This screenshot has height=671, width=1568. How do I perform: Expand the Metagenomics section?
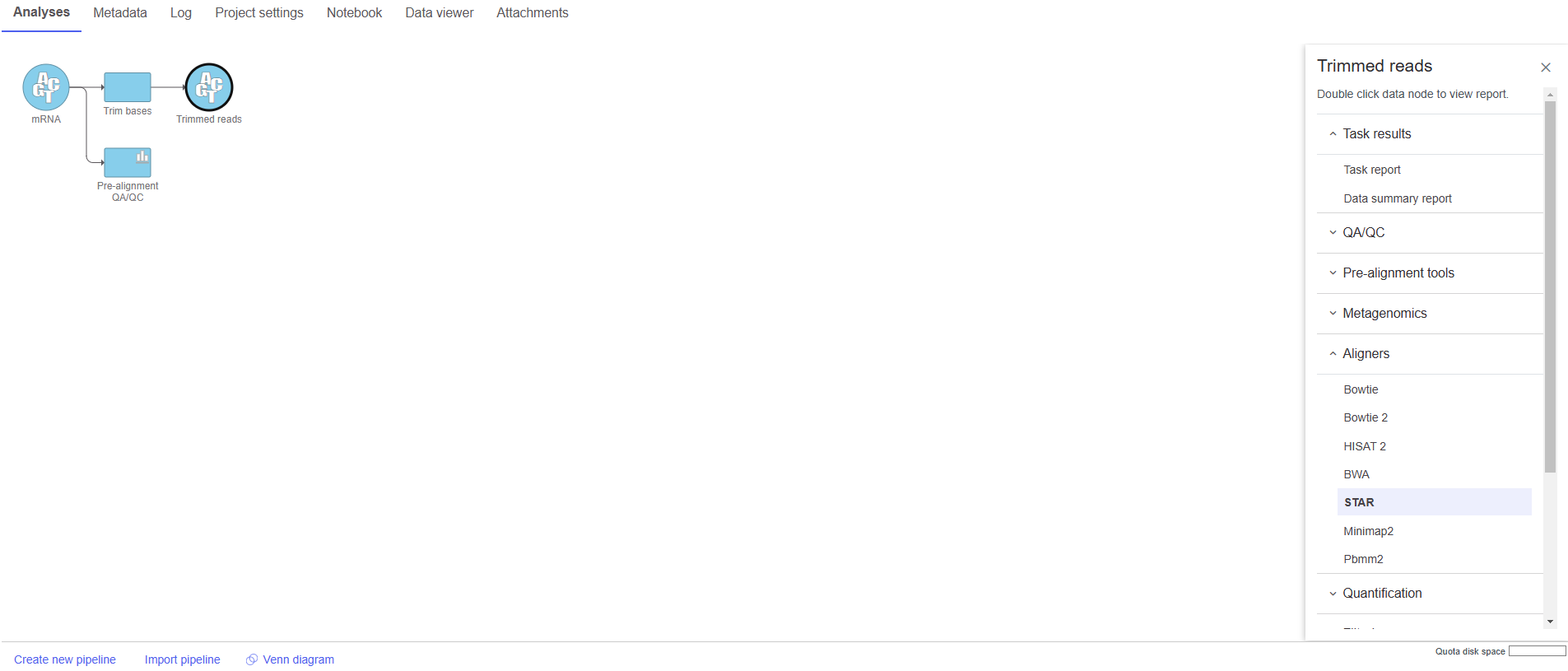pos(1384,314)
